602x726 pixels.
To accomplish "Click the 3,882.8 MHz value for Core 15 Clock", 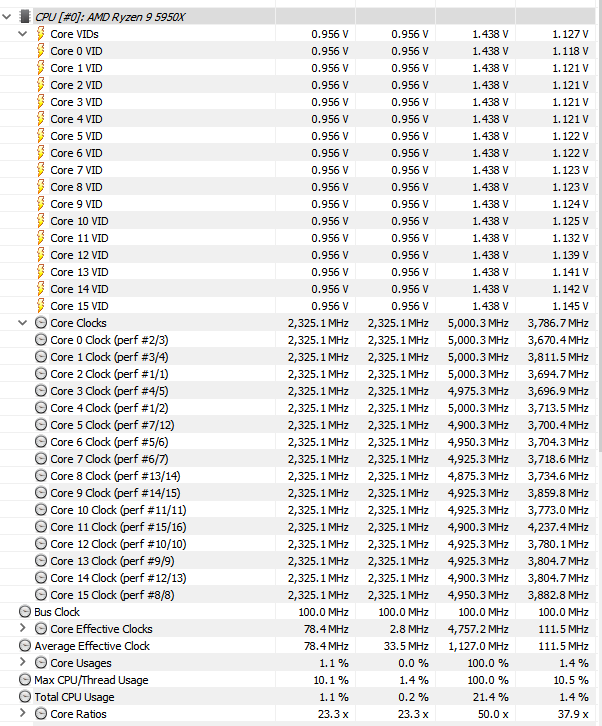I will [558, 595].
